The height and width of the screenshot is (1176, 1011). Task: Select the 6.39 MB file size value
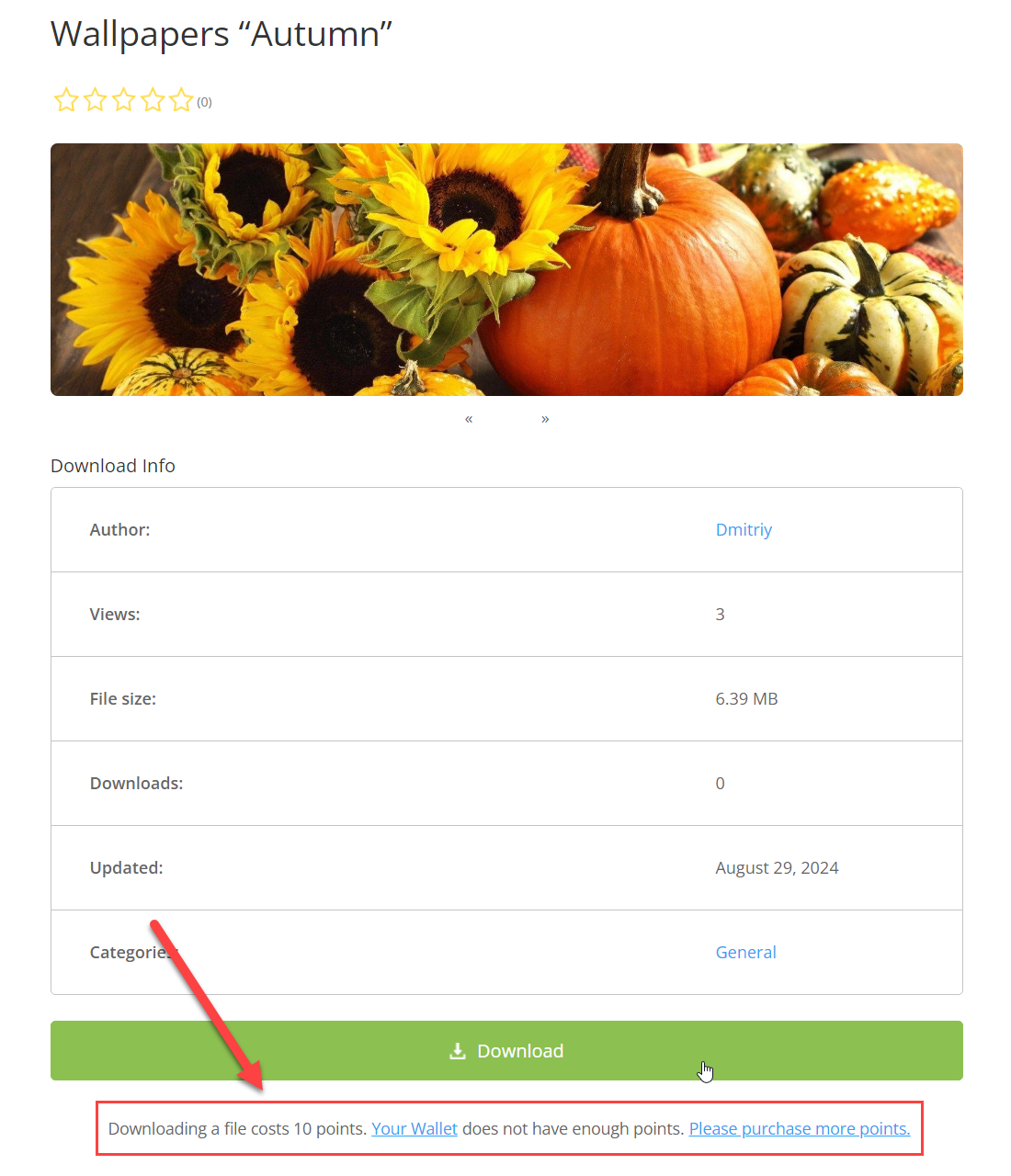point(746,699)
